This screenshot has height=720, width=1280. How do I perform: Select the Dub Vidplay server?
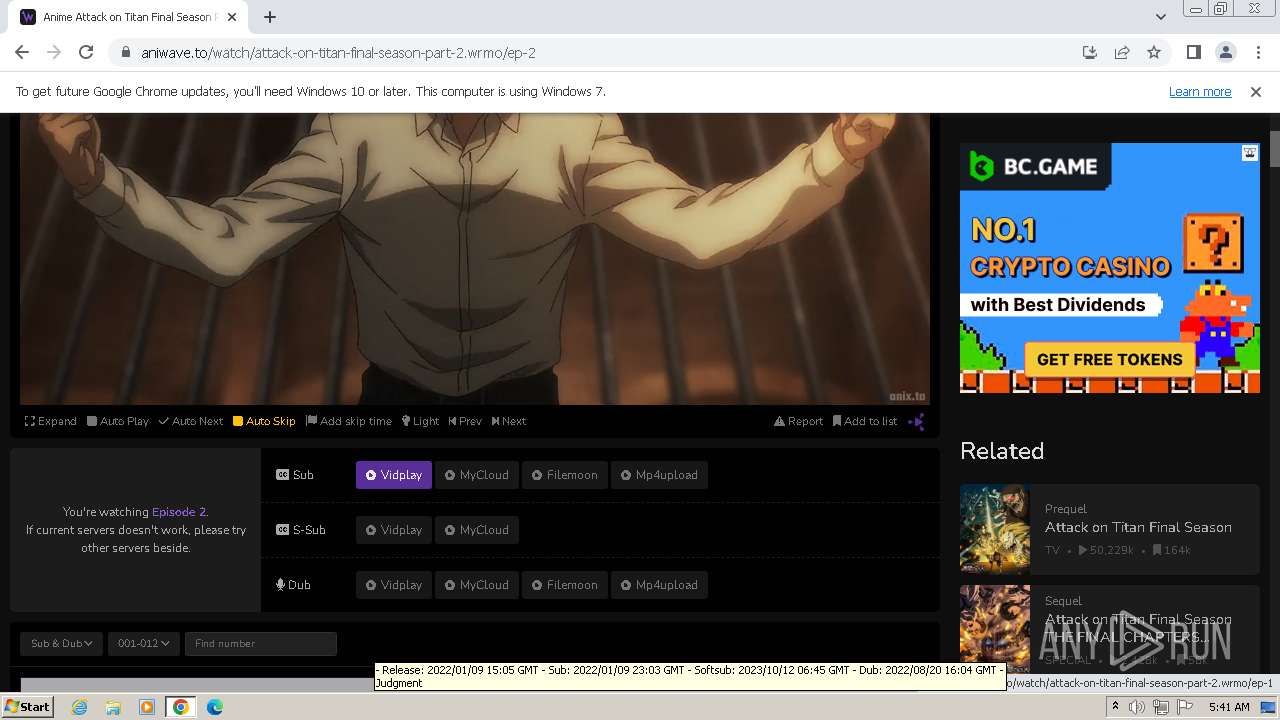coord(394,585)
